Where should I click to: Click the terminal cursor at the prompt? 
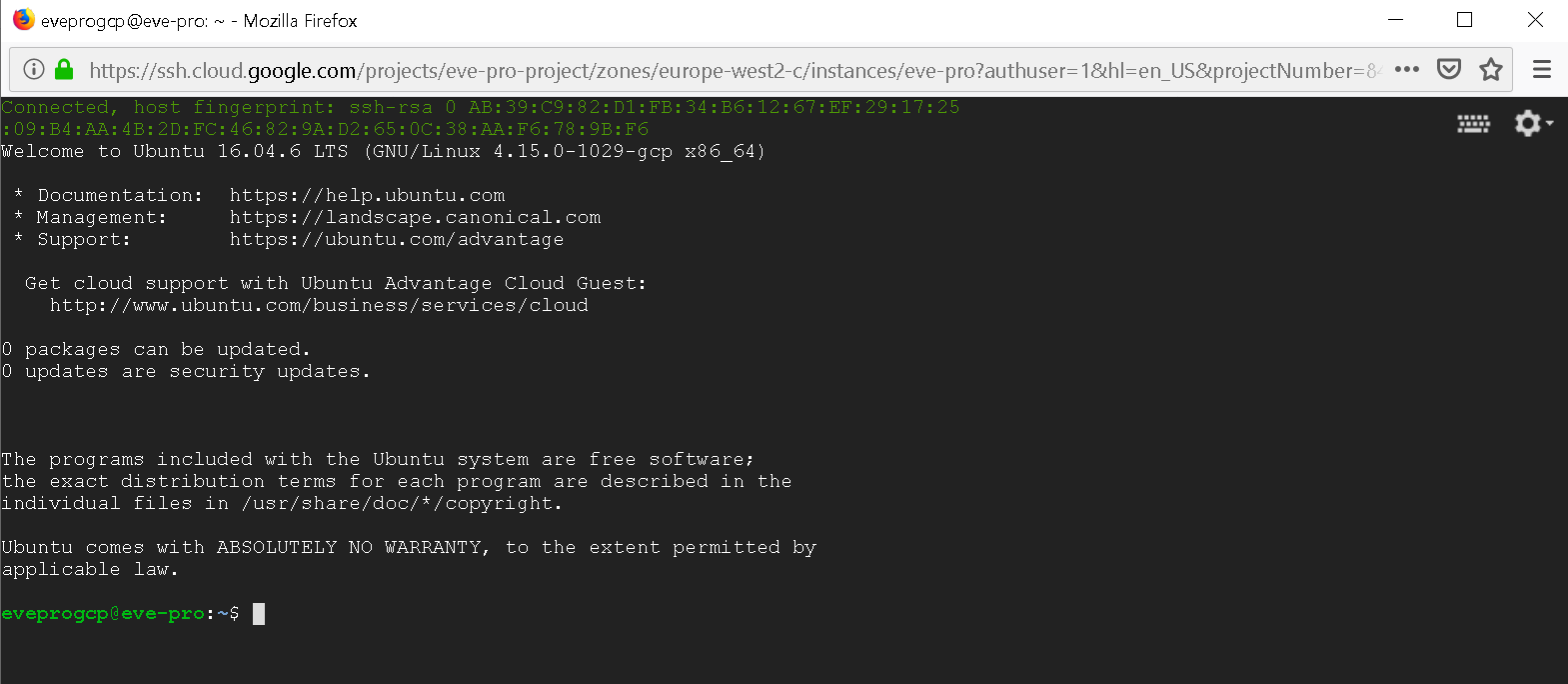pos(259,614)
